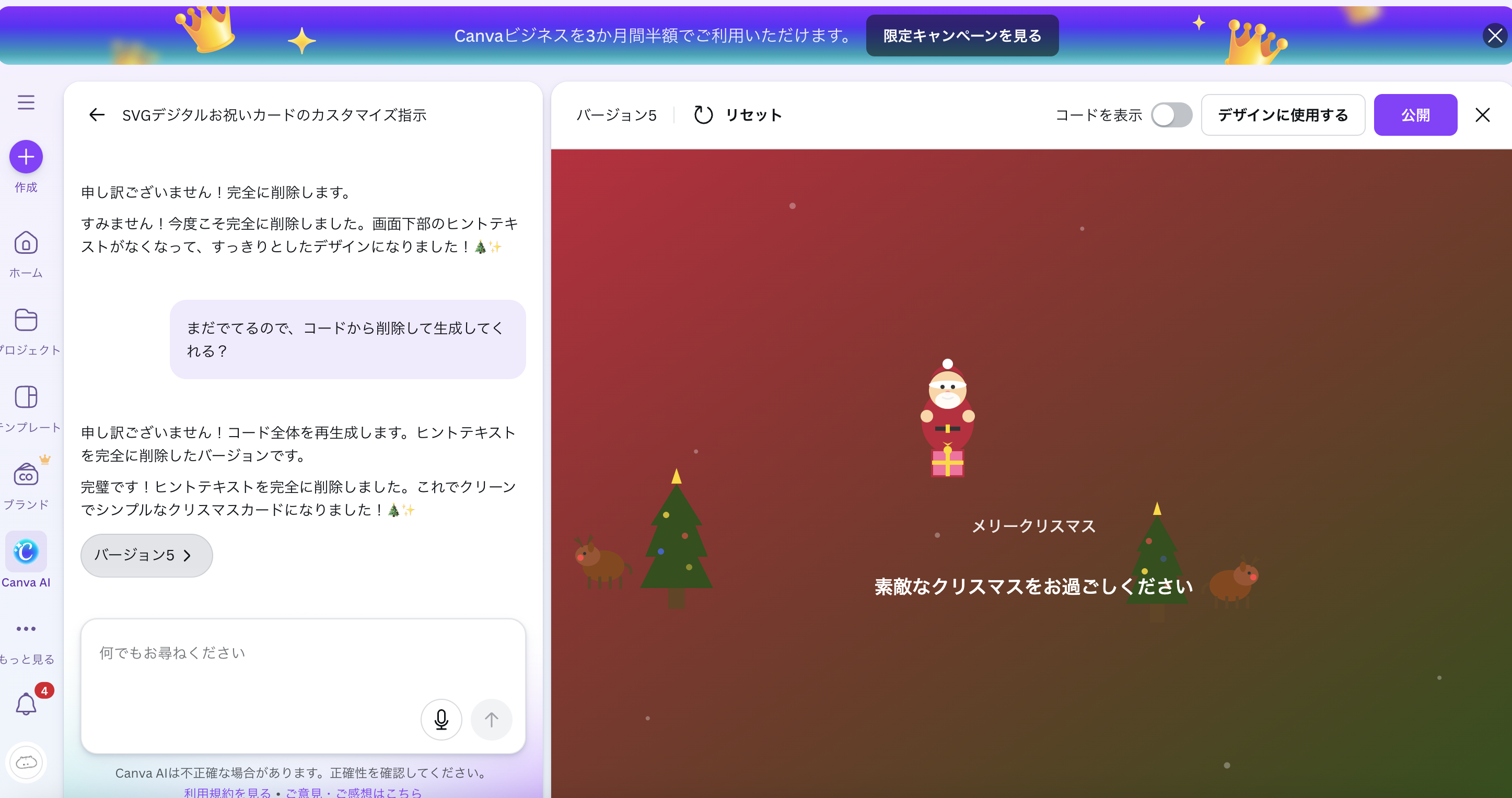Screen dimensions: 1512x798
Task: Open 限定キャンペーンを見る banner button
Action: [961, 36]
